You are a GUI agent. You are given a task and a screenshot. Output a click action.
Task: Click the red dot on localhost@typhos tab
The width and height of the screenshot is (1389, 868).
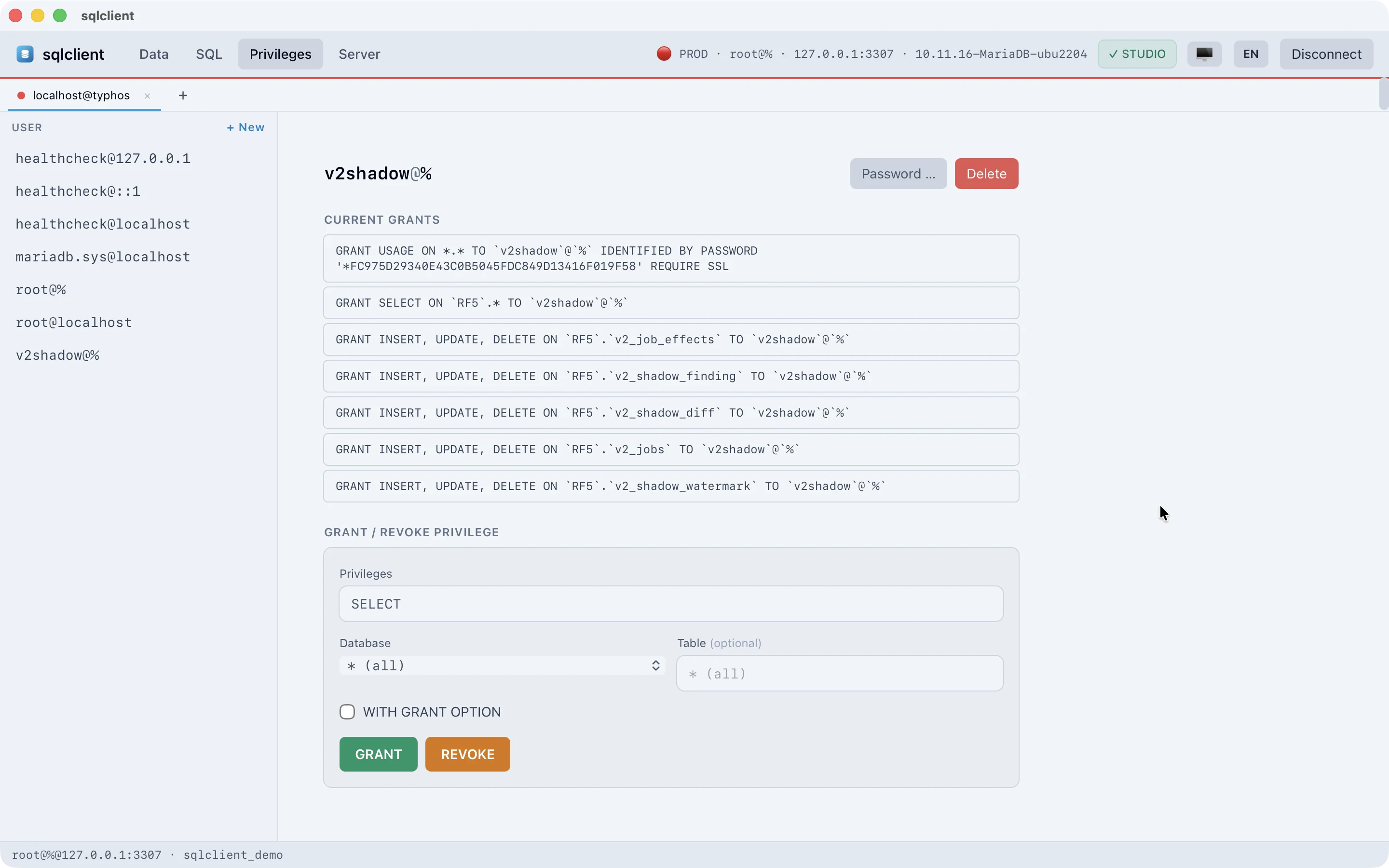pyautogui.click(x=21, y=96)
